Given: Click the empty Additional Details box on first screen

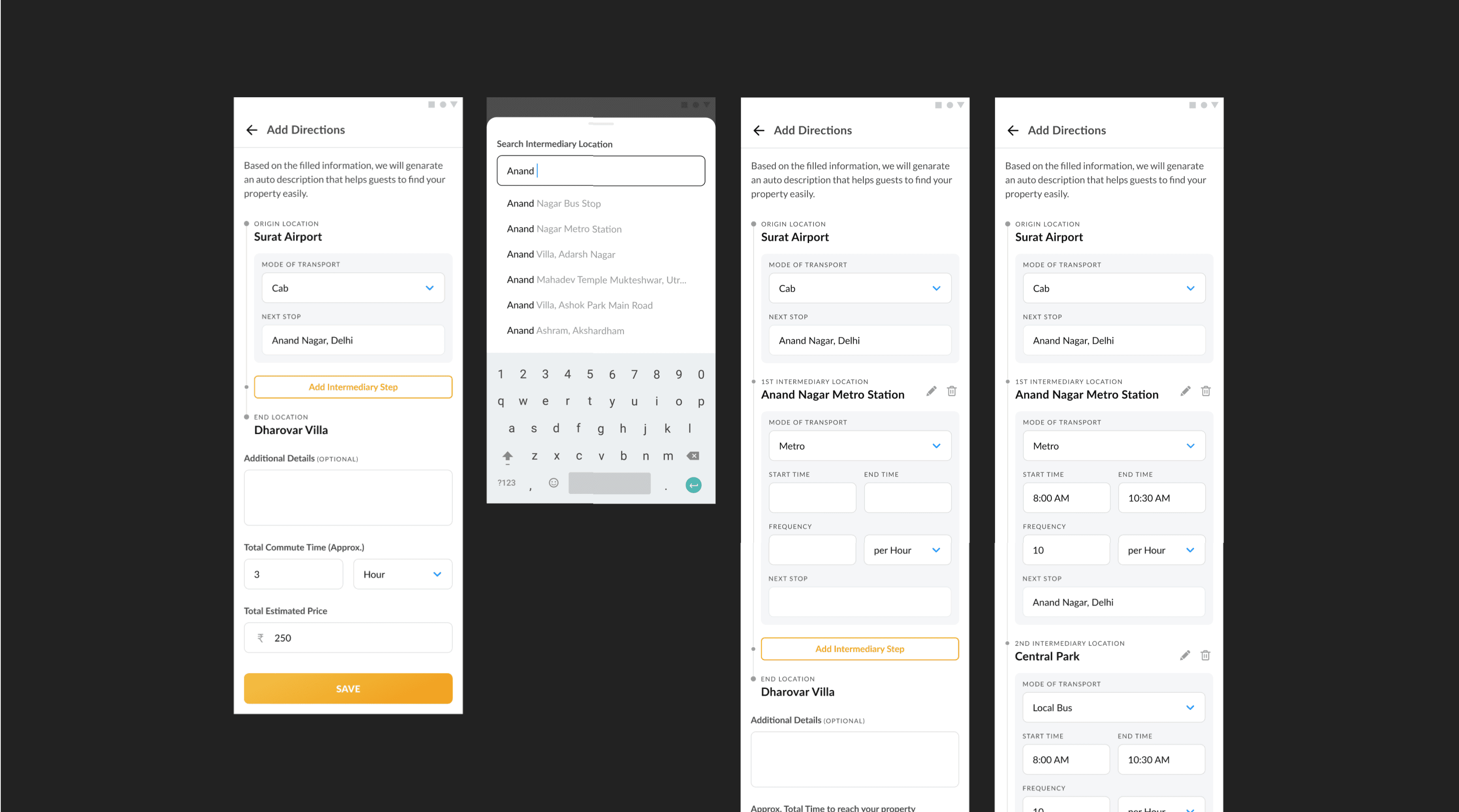Looking at the screenshot, I should pos(348,497).
